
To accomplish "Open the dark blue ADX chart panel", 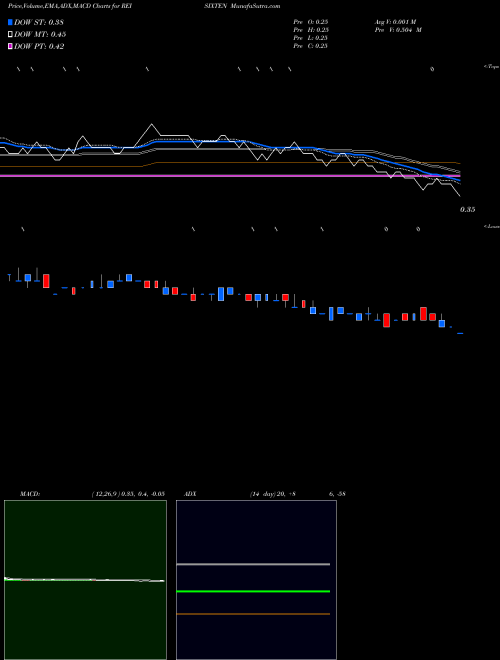I will point(256,580).
